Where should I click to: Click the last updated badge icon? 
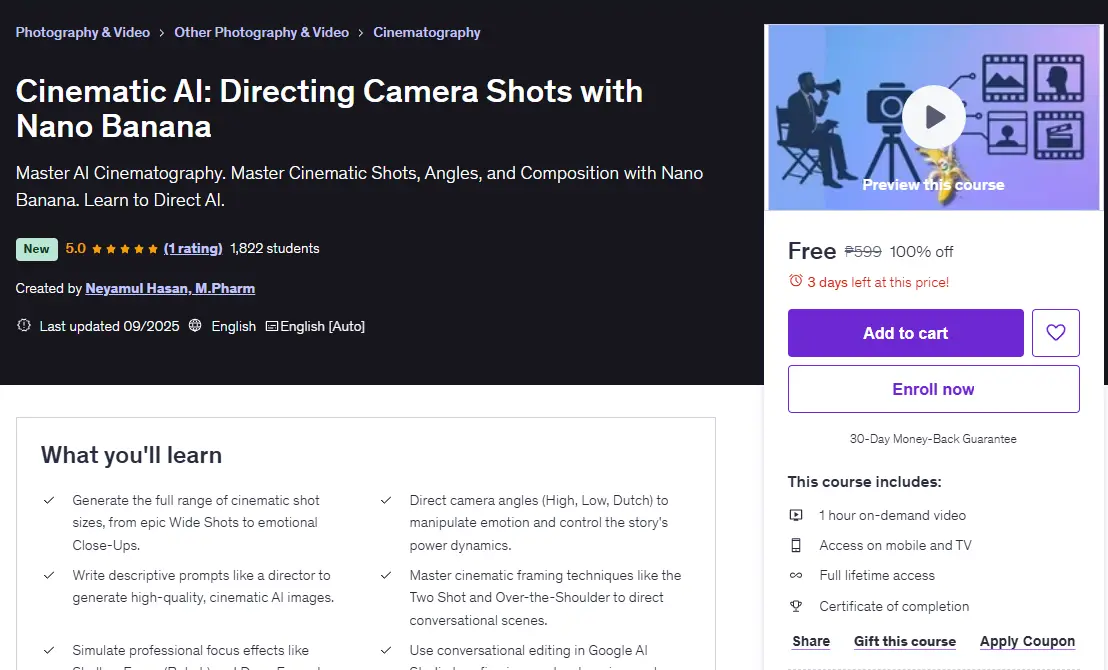coord(24,325)
